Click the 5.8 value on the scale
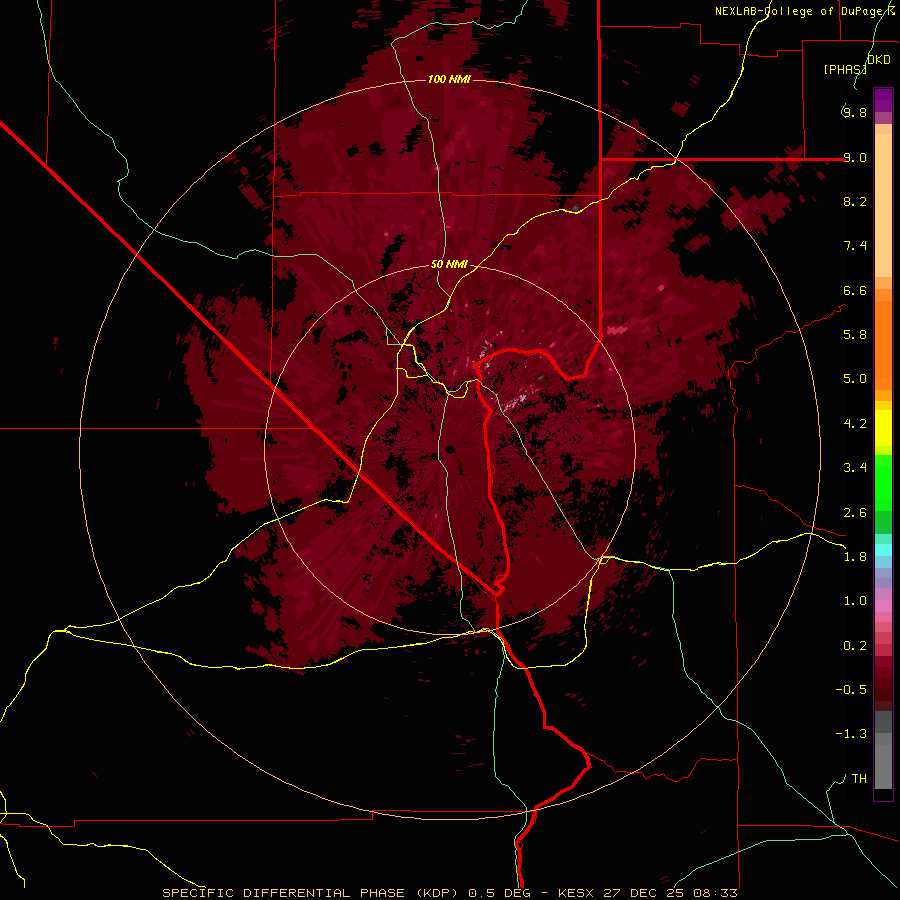The height and width of the screenshot is (900, 900). coord(855,335)
